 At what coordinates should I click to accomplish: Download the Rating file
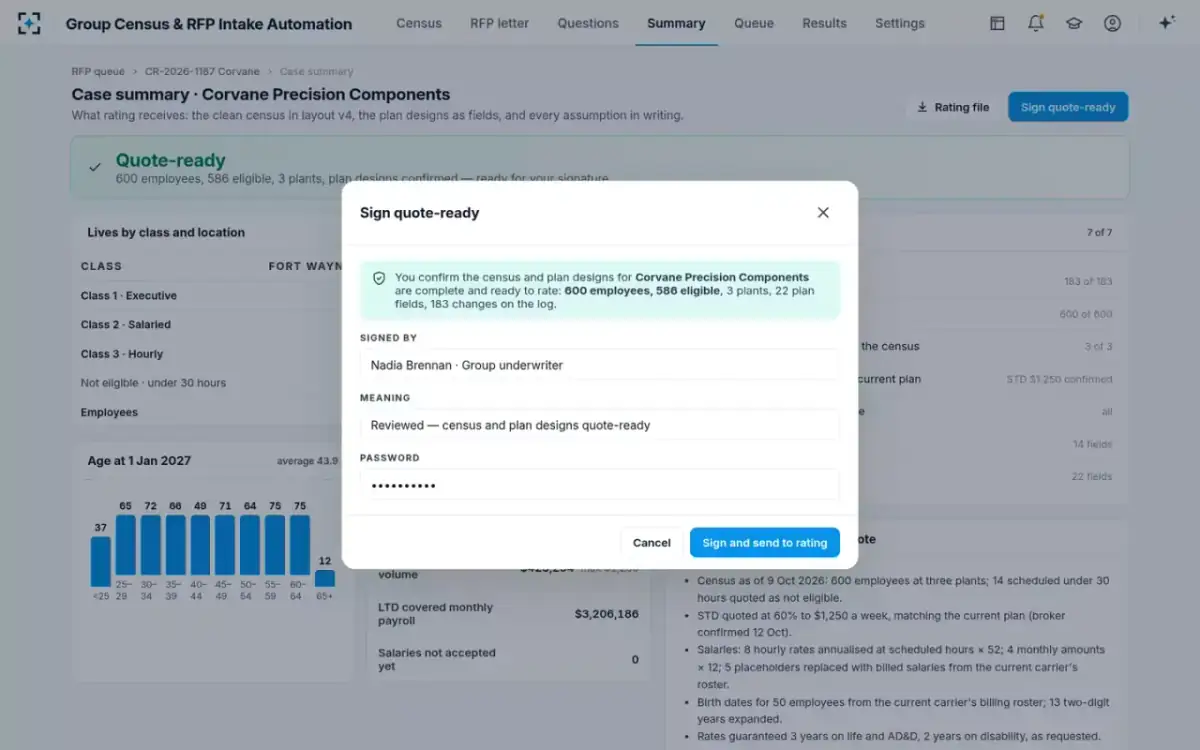(953, 107)
